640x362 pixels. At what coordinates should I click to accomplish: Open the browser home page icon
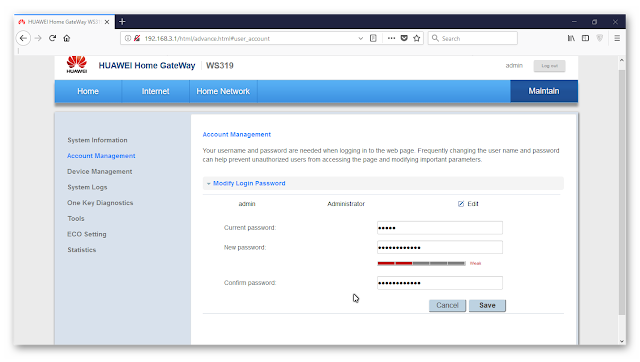(67, 38)
